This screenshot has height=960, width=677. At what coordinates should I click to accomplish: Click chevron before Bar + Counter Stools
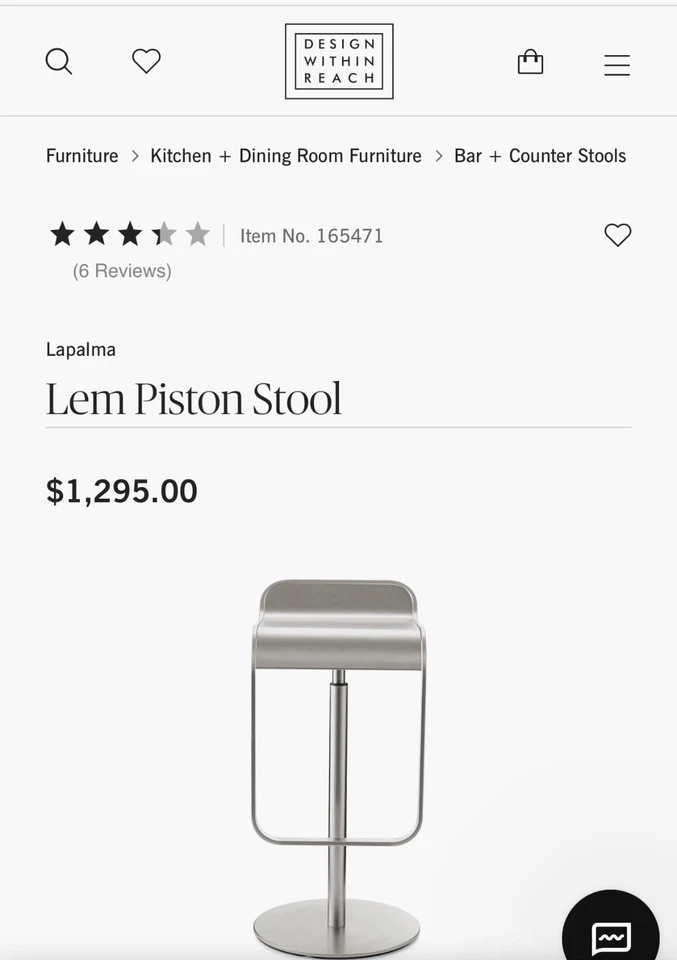point(438,156)
